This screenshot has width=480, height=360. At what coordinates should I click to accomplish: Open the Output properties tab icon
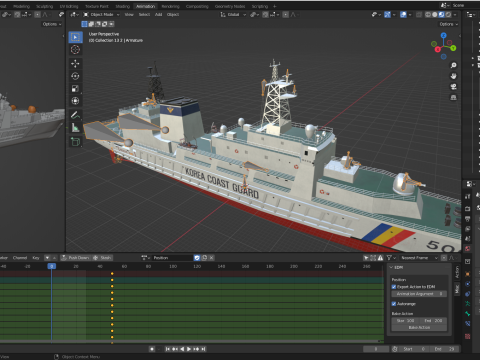[x=468, y=219]
